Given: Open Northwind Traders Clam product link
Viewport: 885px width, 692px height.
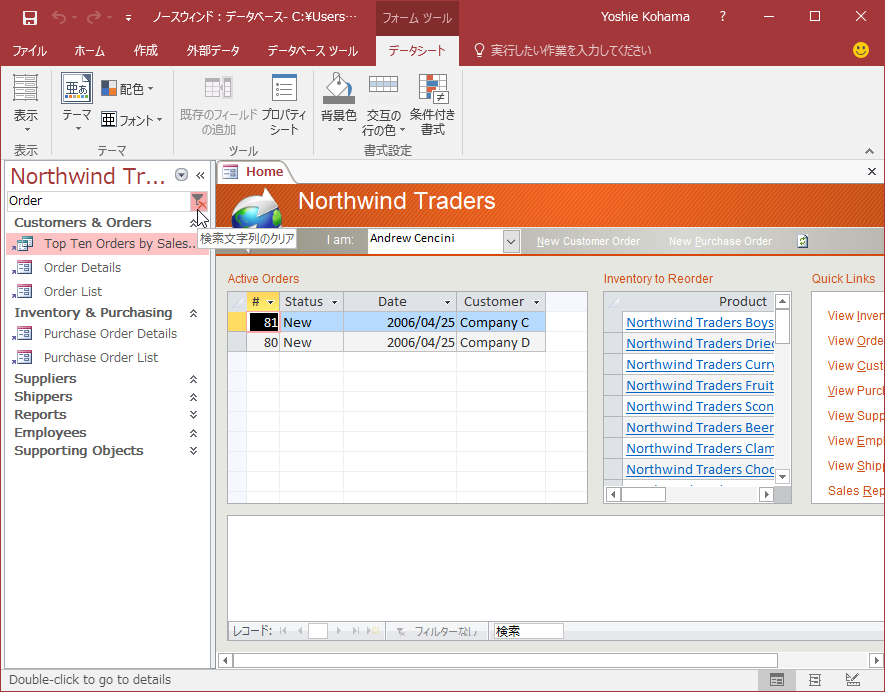Looking at the screenshot, I should point(700,449).
